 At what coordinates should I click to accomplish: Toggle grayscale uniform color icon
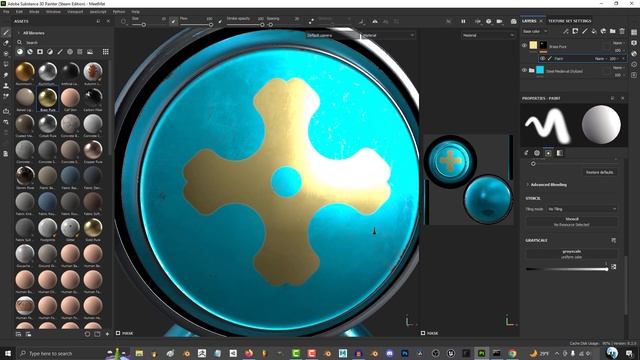click(613, 267)
